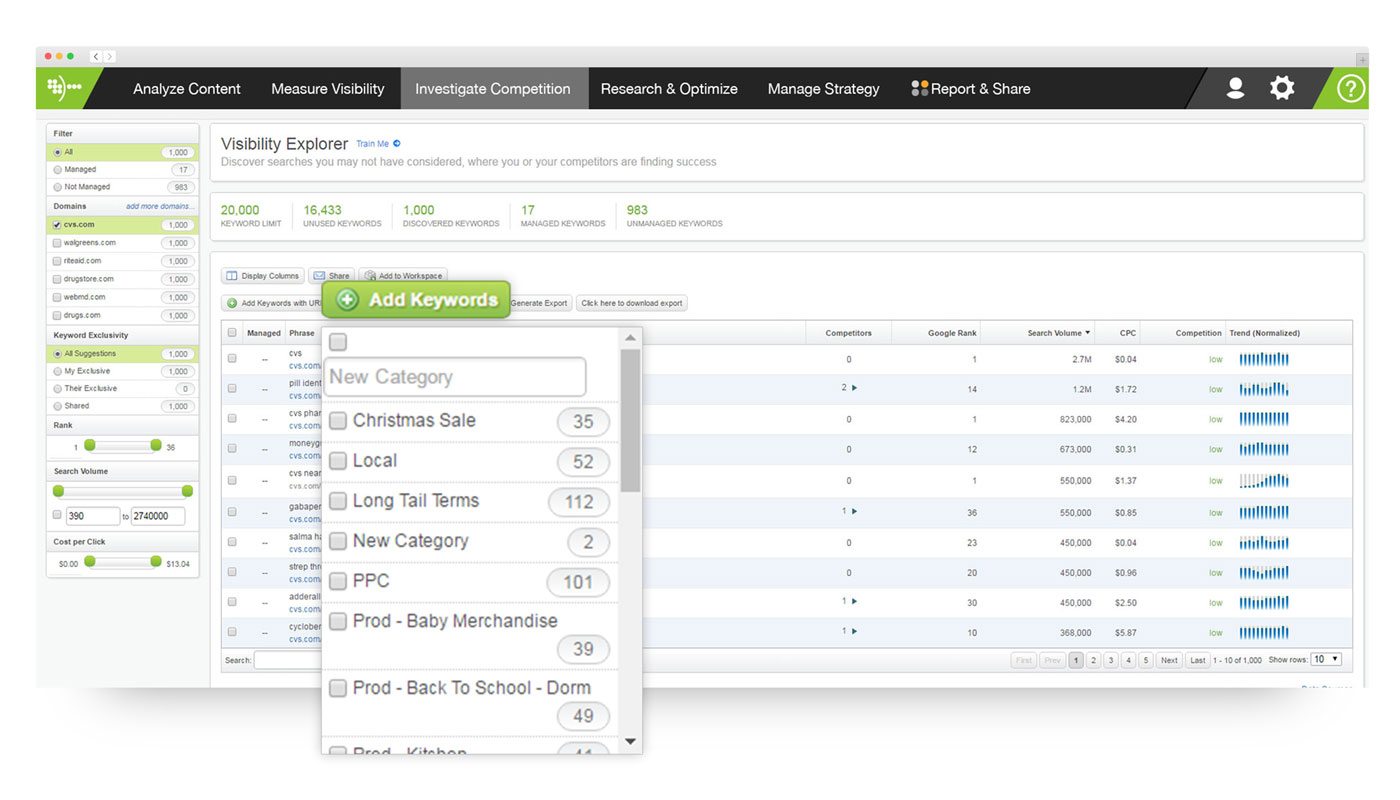Select the Managed filter radio button

click(58, 170)
